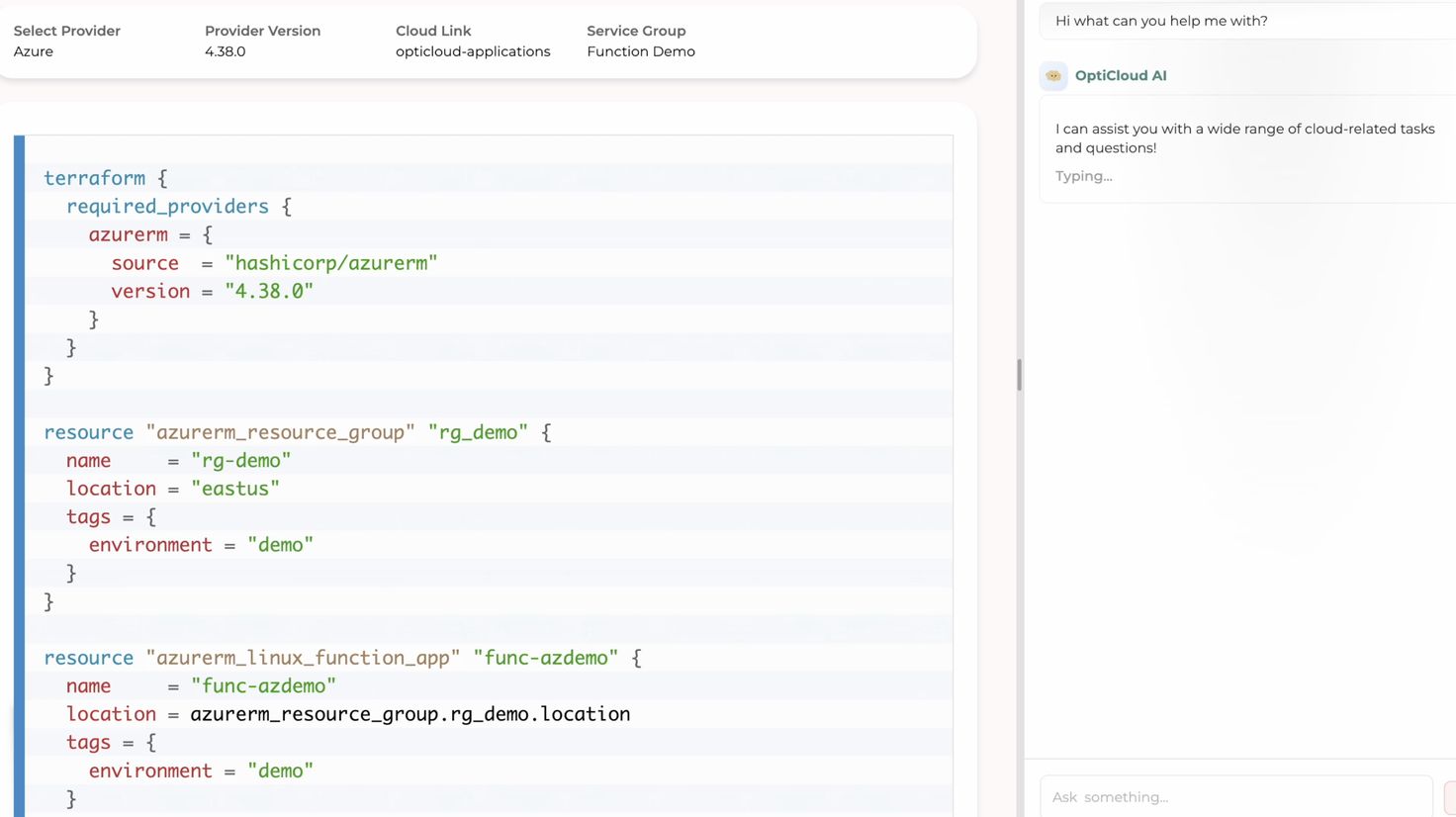The width and height of the screenshot is (1456, 817).
Task: Open the Provider Version 4.38.0 field
Action: click(262, 41)
